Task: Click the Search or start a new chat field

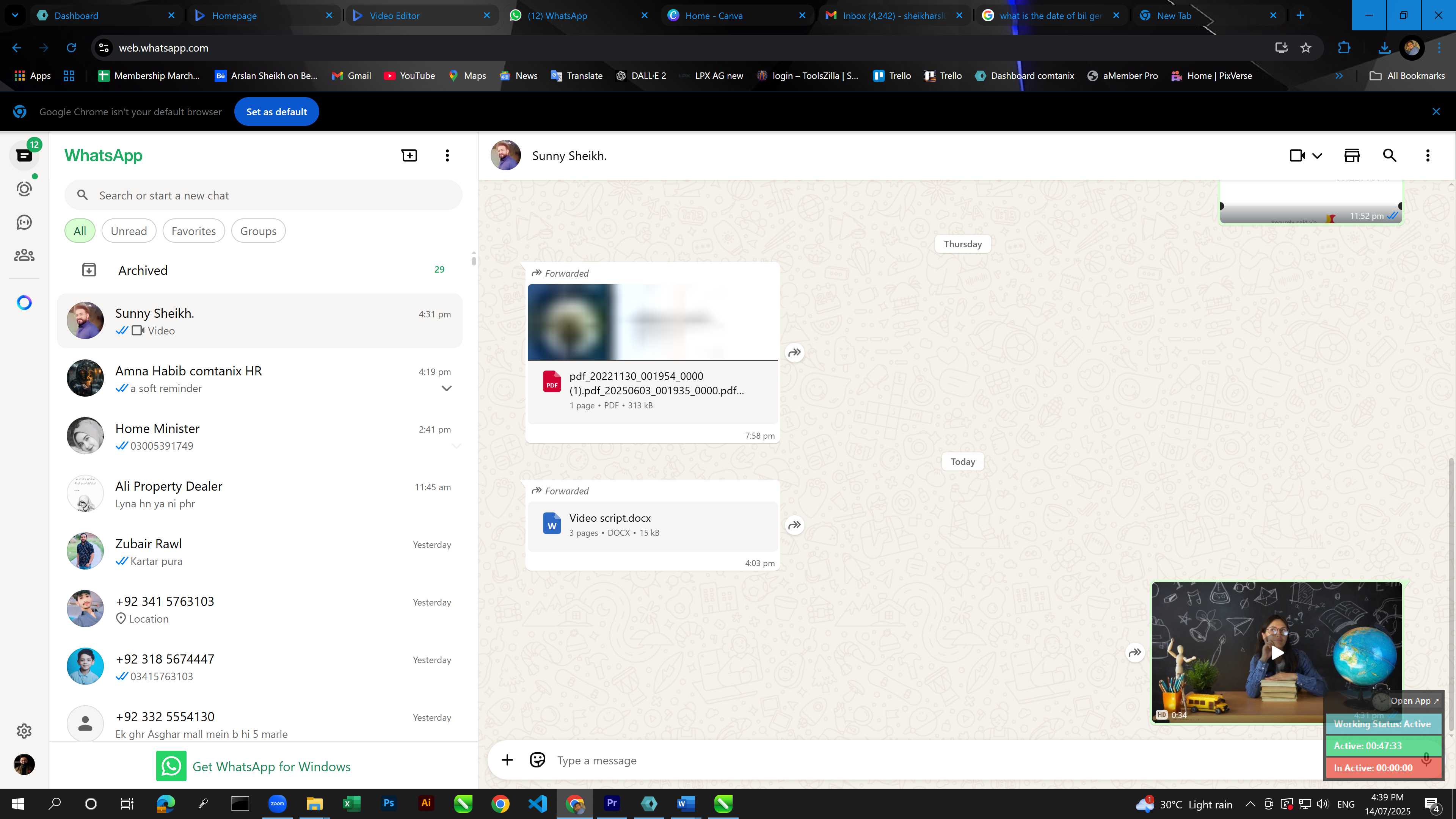Action: click(x=264, y=196)
